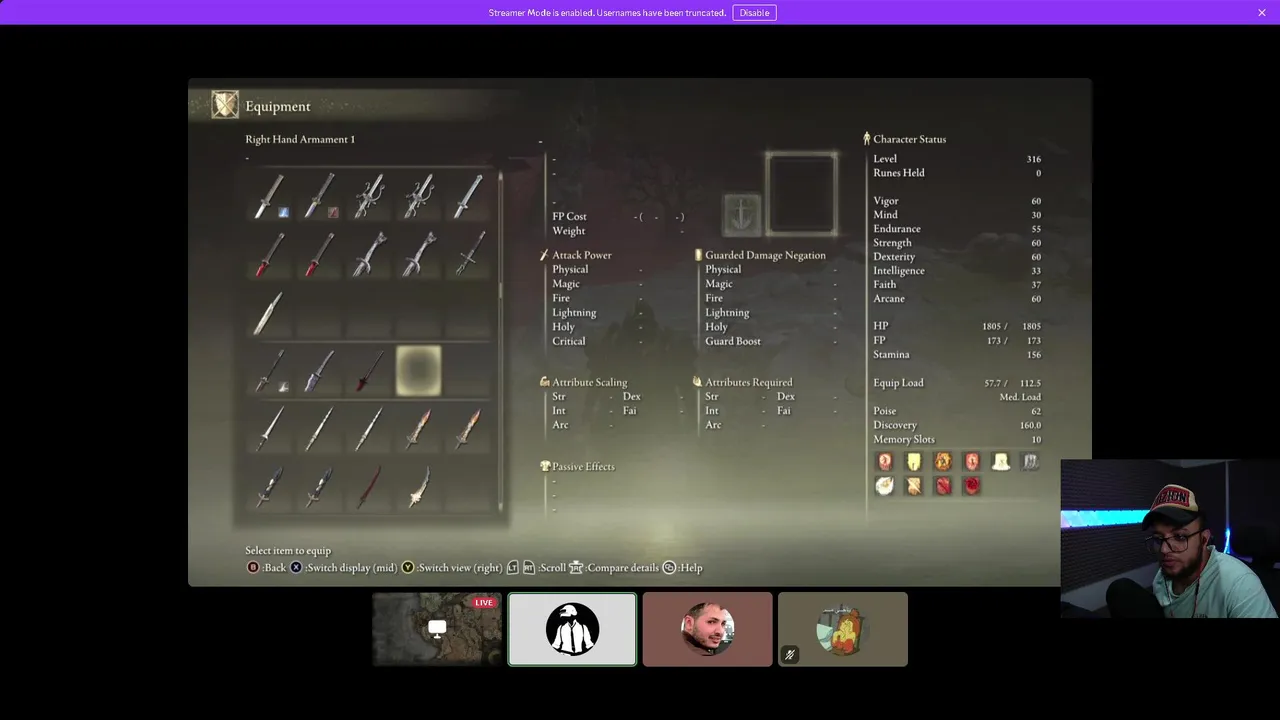This screenshot has width=1280, height=720.
Task: Click the dark red rose memory slot icon
Action: (x=972, y=486)
